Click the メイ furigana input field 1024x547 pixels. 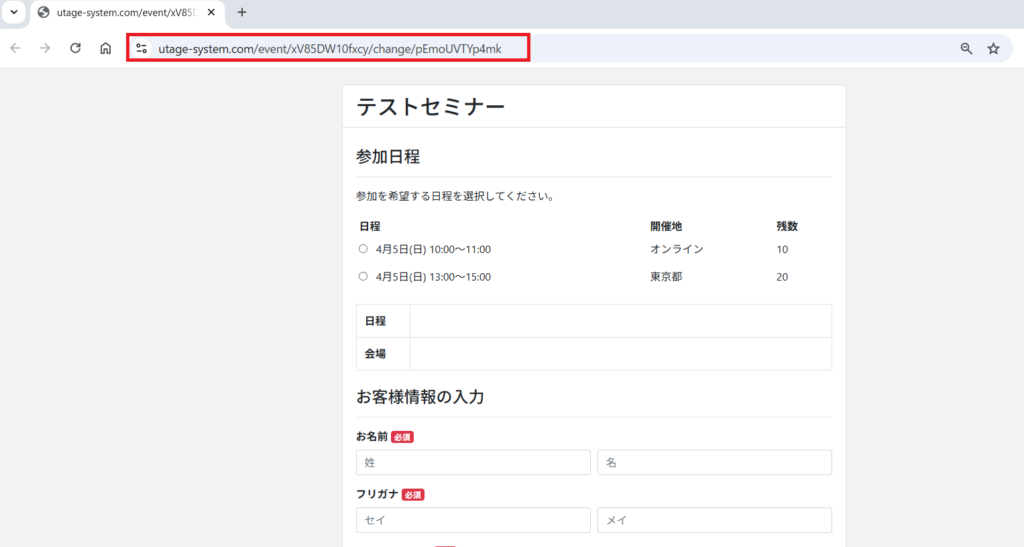click(714, 520)
